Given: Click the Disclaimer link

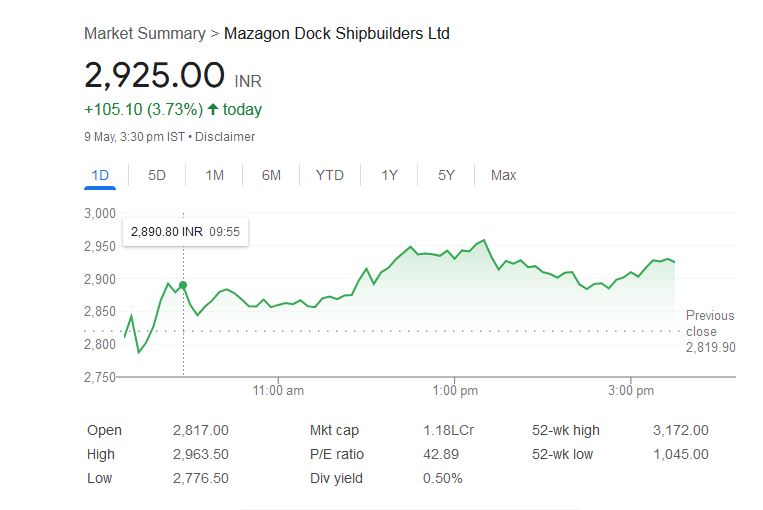Looking at the screenshot, I should click(225, 137).
